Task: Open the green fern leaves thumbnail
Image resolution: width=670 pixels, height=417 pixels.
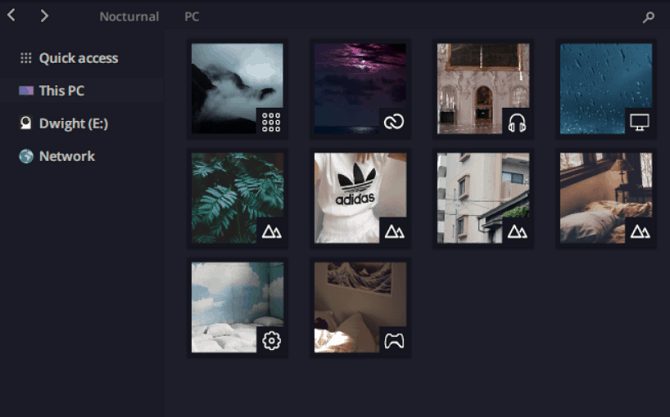Action: point(237,198)
